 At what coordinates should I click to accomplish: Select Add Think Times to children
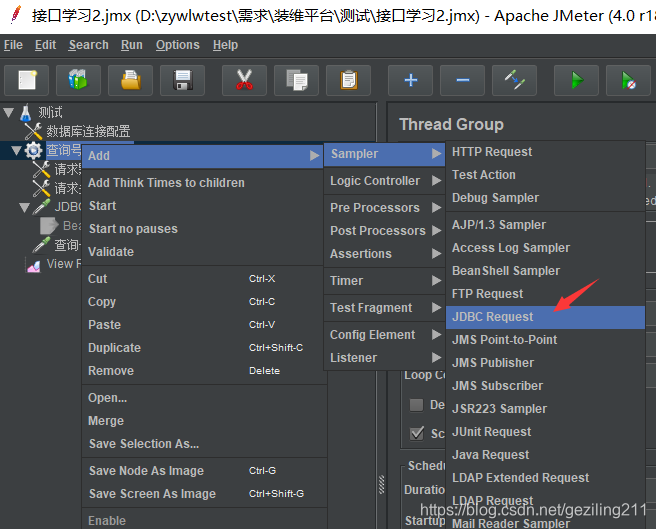[x=203, y=183]
